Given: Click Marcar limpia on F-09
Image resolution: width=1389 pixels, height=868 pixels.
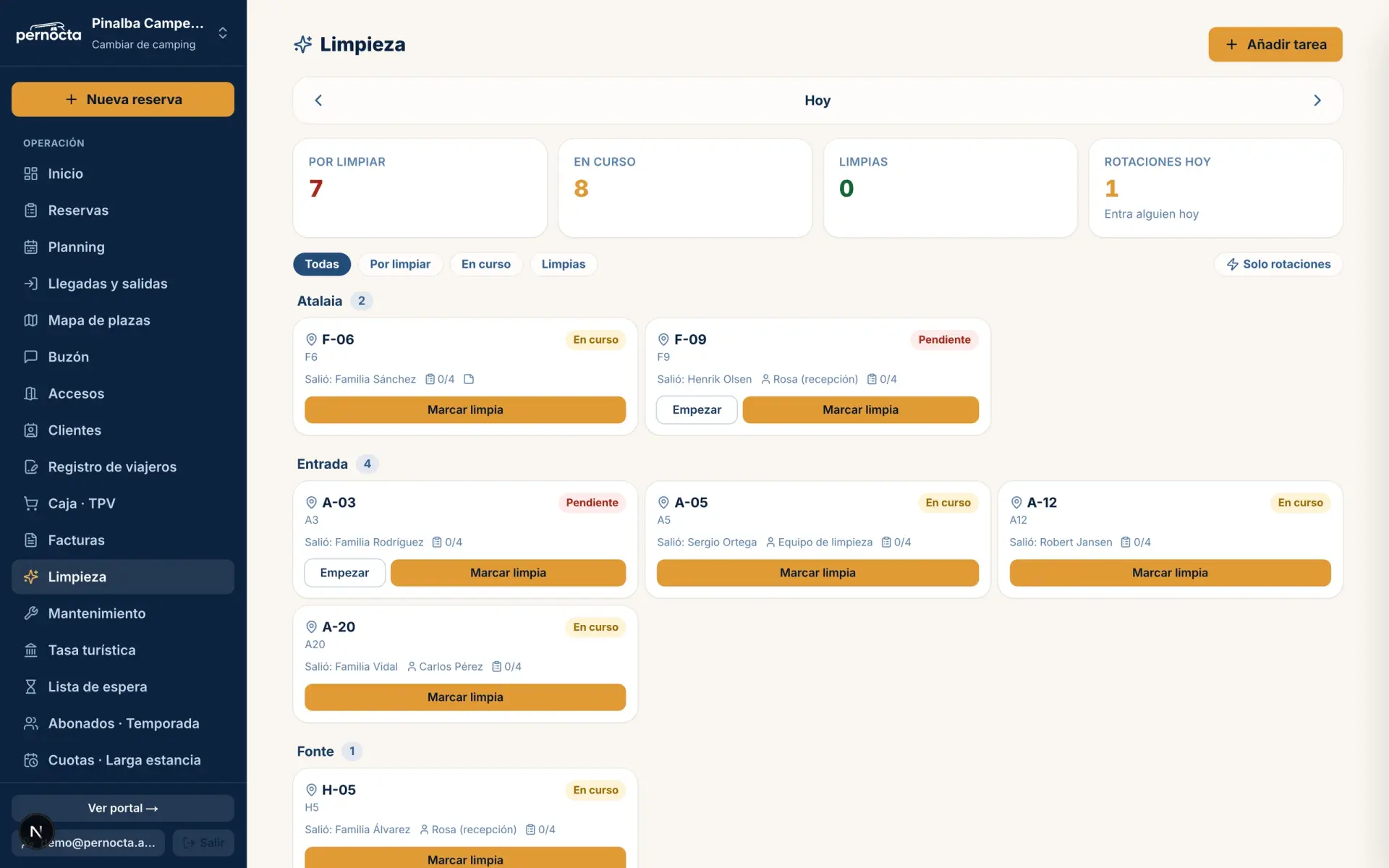Looking at the screenshot, I should tap(861, 409).
